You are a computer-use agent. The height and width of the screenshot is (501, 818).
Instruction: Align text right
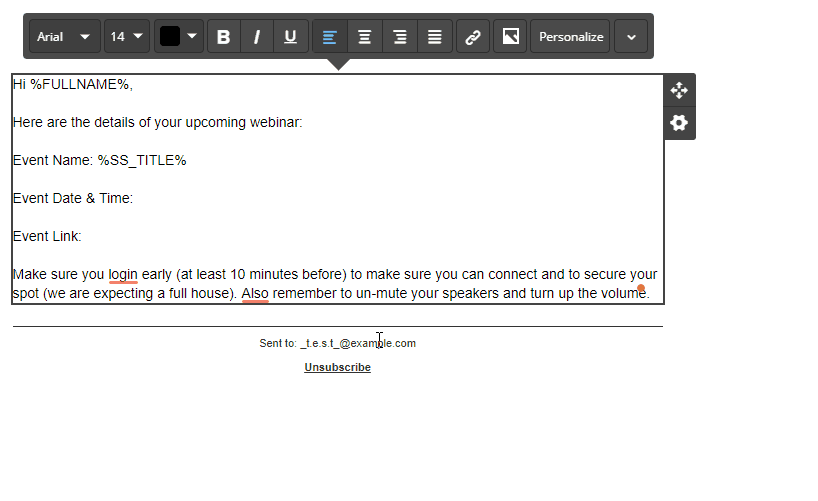(400, 37)
